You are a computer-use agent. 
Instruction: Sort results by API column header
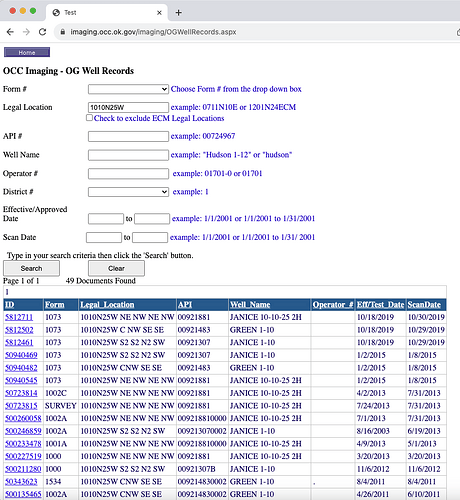185,305
